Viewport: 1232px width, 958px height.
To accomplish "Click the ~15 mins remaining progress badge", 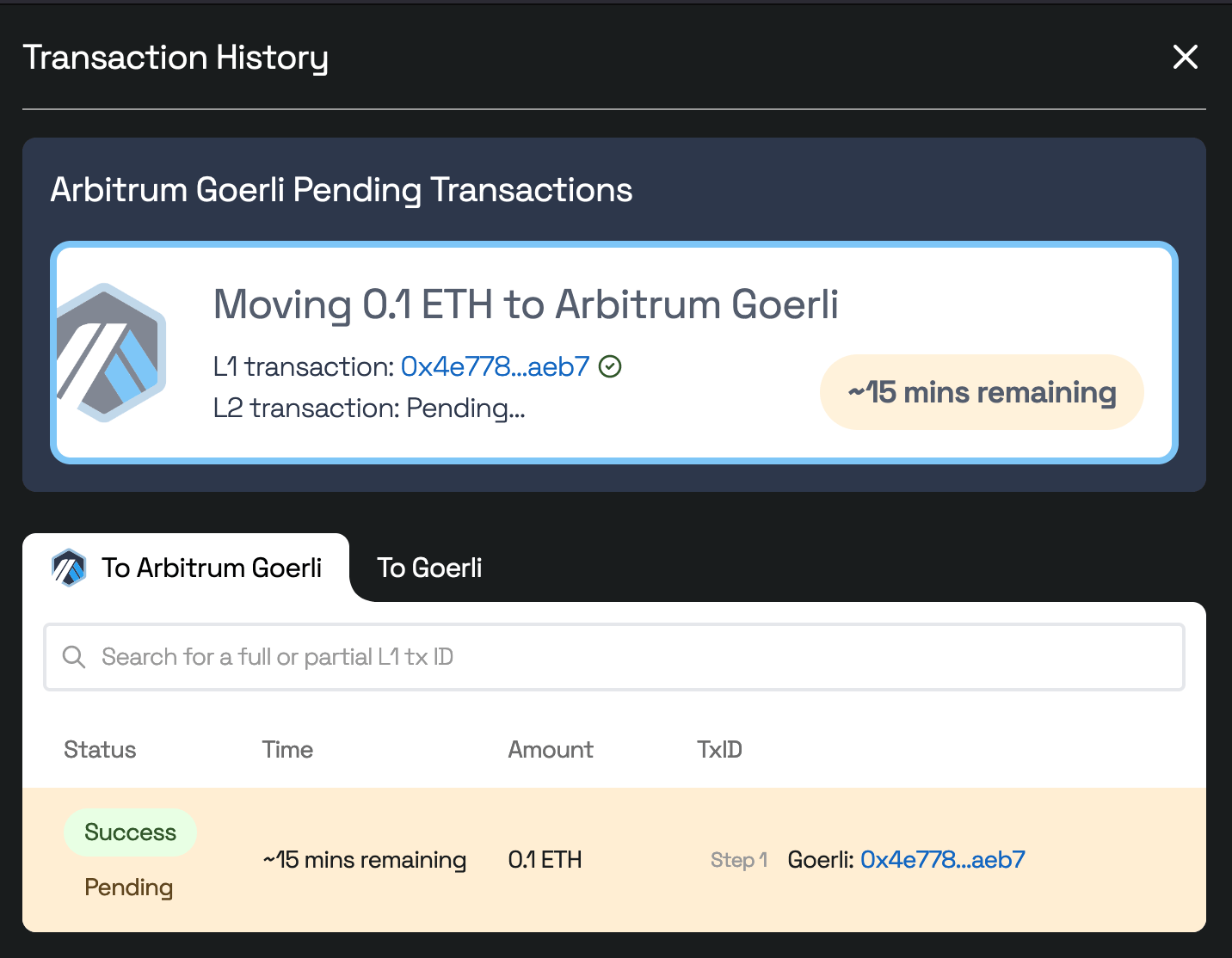I will click(x=981, y=392).
